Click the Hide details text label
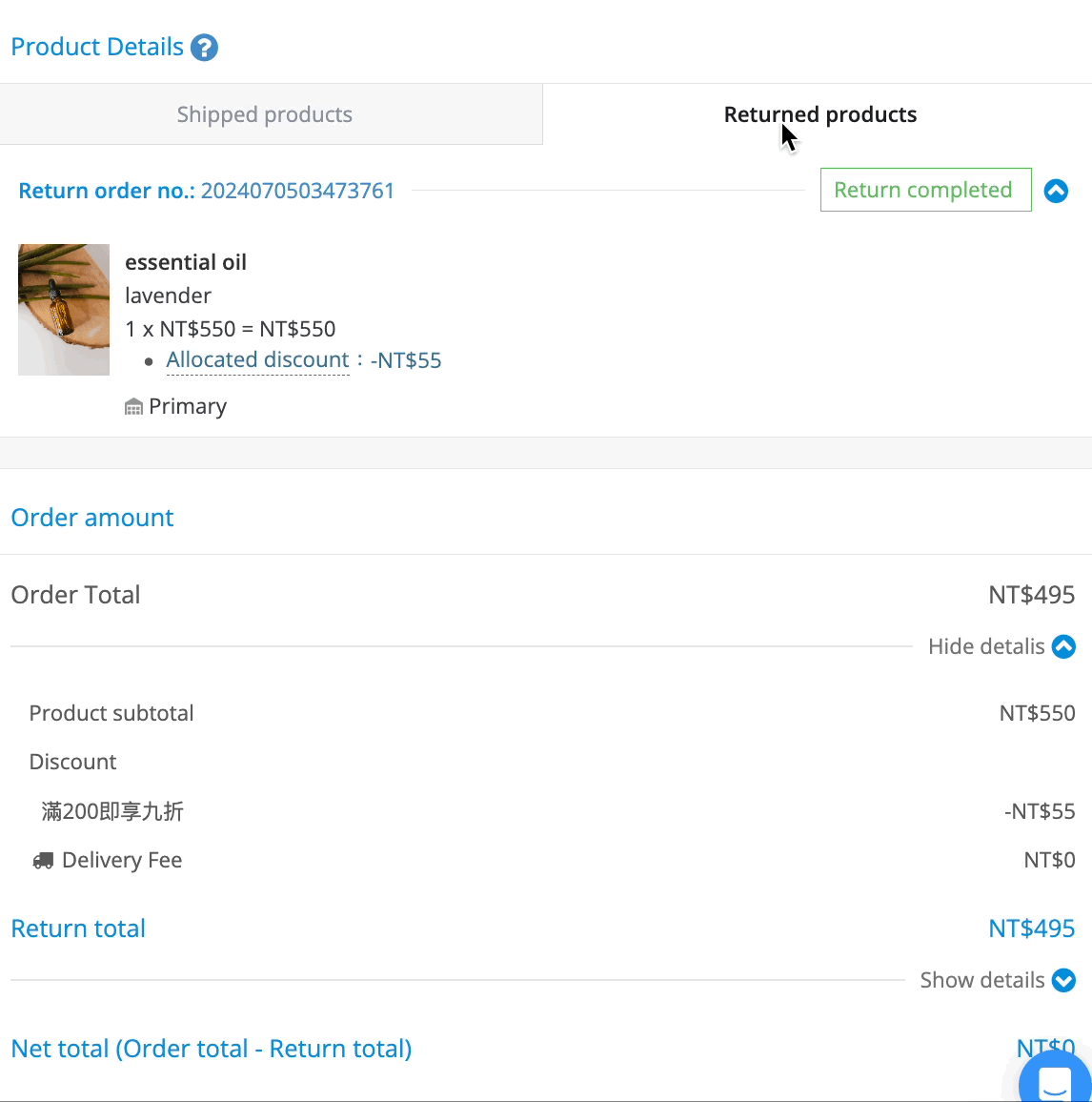The image size is (1092, 1102). pyautogui.click(x=986, y=646)
